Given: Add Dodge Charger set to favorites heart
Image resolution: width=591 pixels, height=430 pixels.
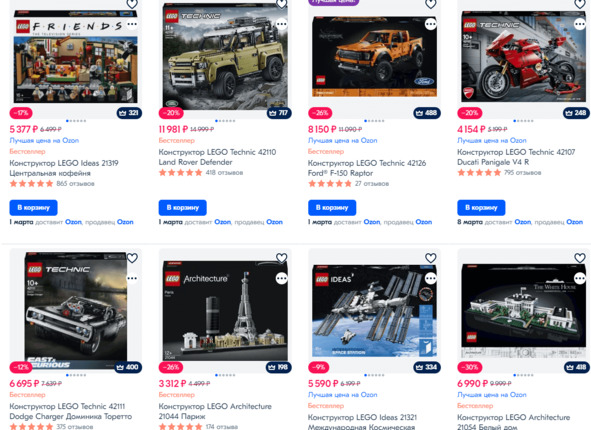Looking at the screenshot, I should click(x=132, y=258).
